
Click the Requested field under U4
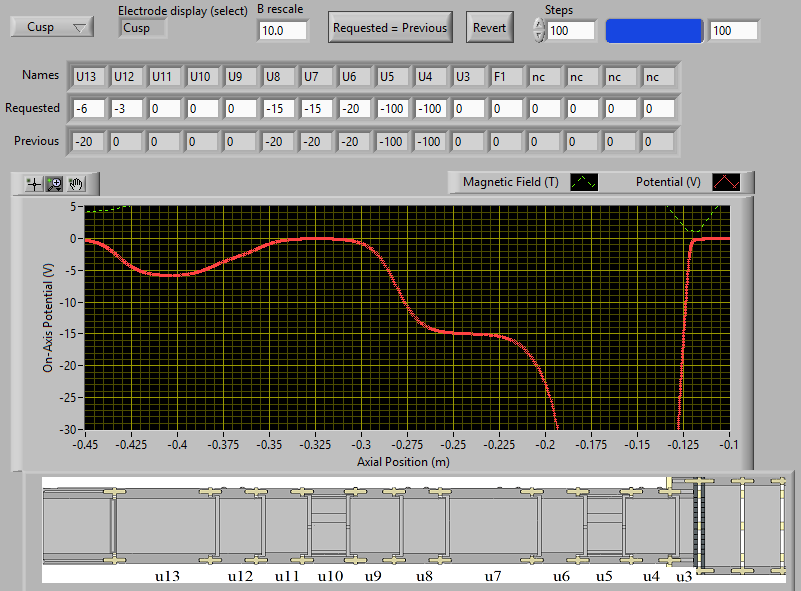[431, 108]
